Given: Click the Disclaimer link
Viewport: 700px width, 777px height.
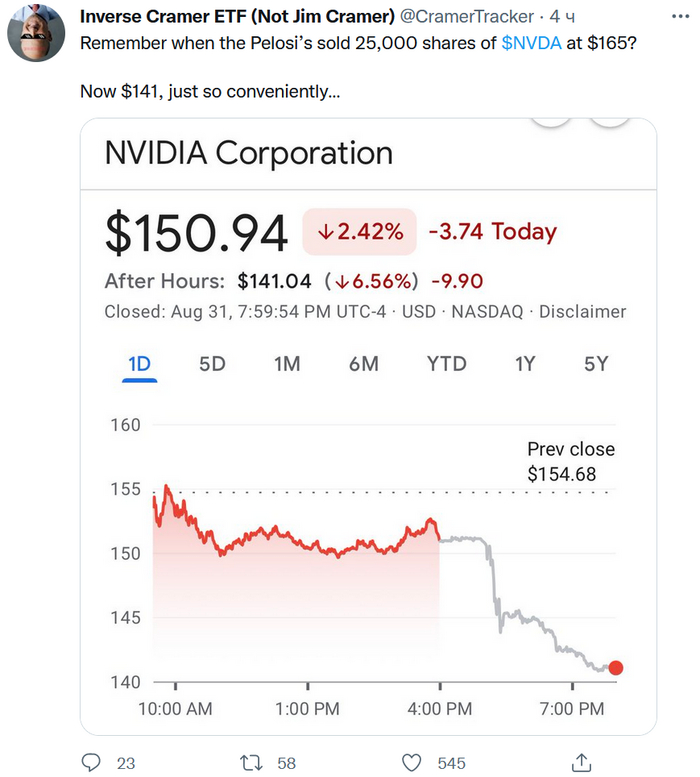Looking at the screenshot, I should click(582, 311).
